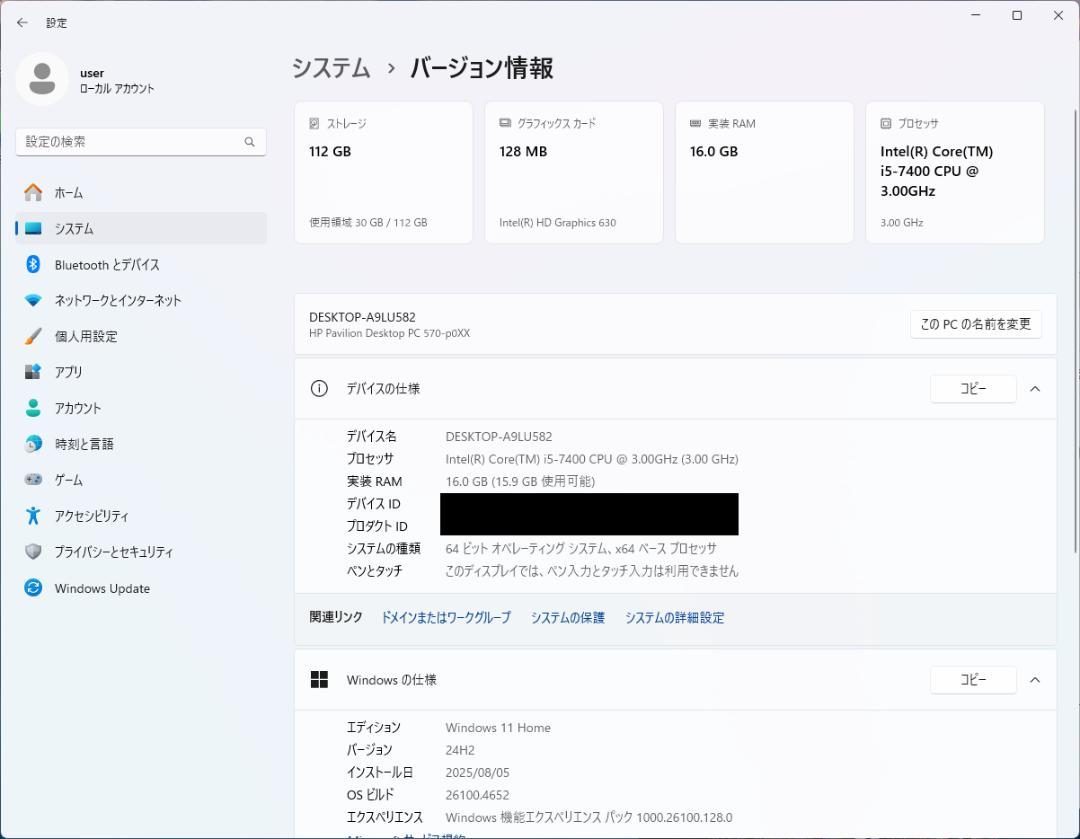Copy Windows specifications with コピー button

(x=973, y=680)
